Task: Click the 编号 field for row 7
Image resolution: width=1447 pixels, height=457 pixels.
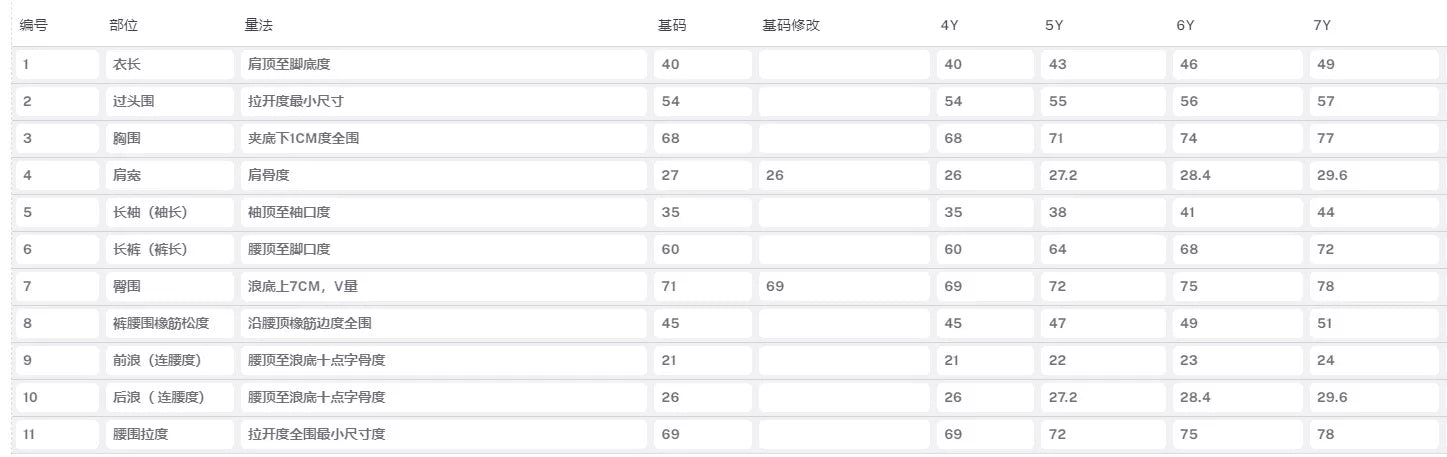Action: tap(56, 287)
